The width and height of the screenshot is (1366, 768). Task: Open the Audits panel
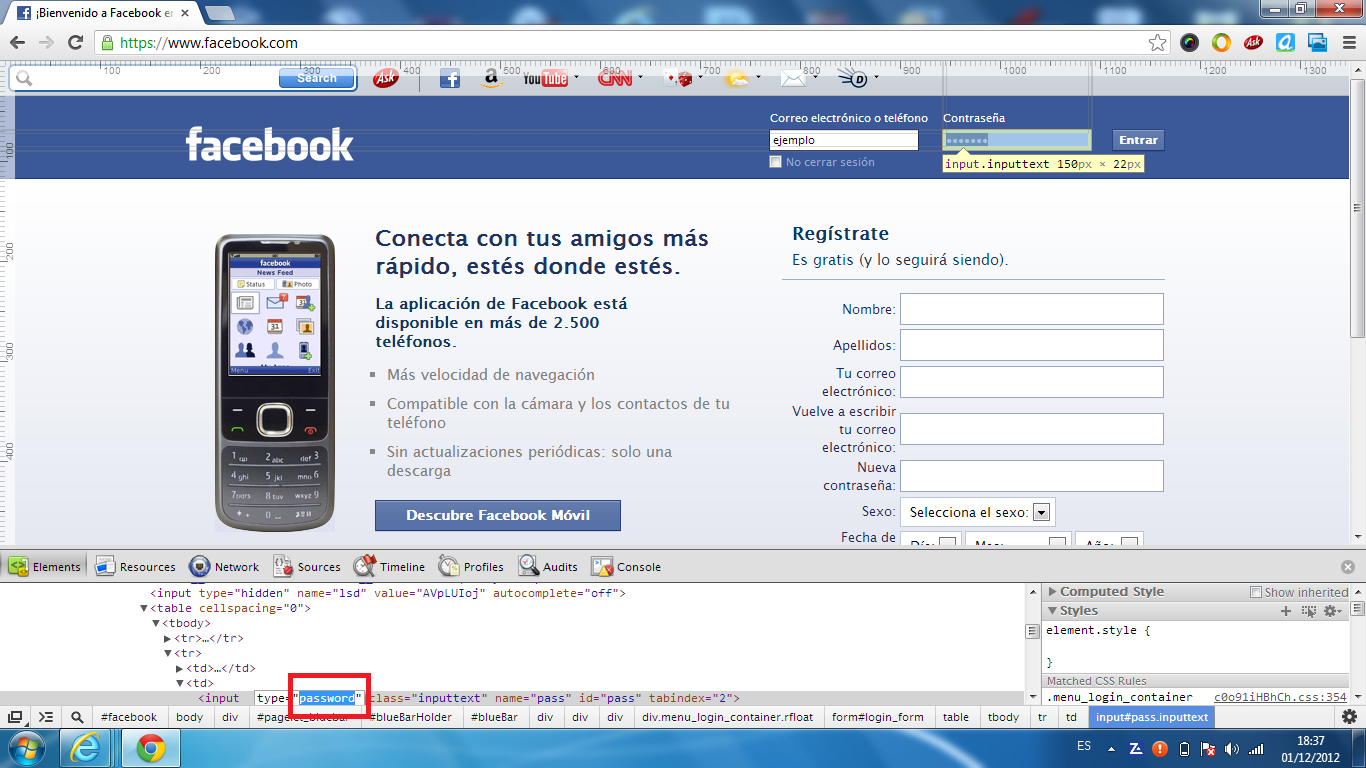(548, 566)
